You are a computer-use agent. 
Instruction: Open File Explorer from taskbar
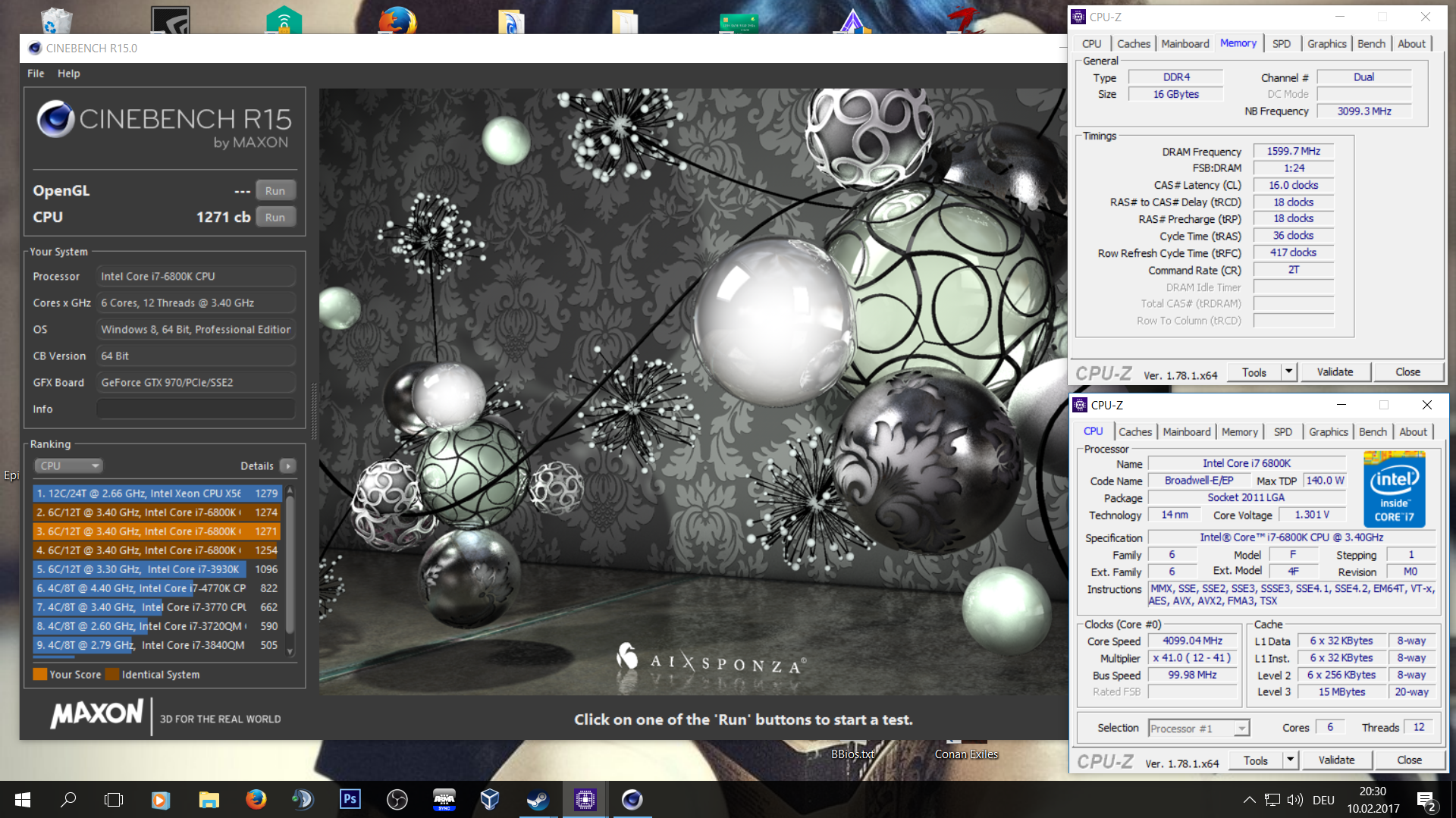click(x=209, y=799)
